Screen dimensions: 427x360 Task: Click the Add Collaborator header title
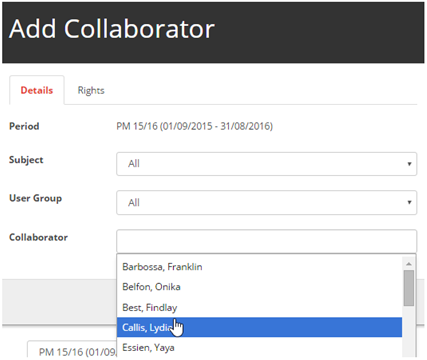pyautogui.click(x=112, y=29)
